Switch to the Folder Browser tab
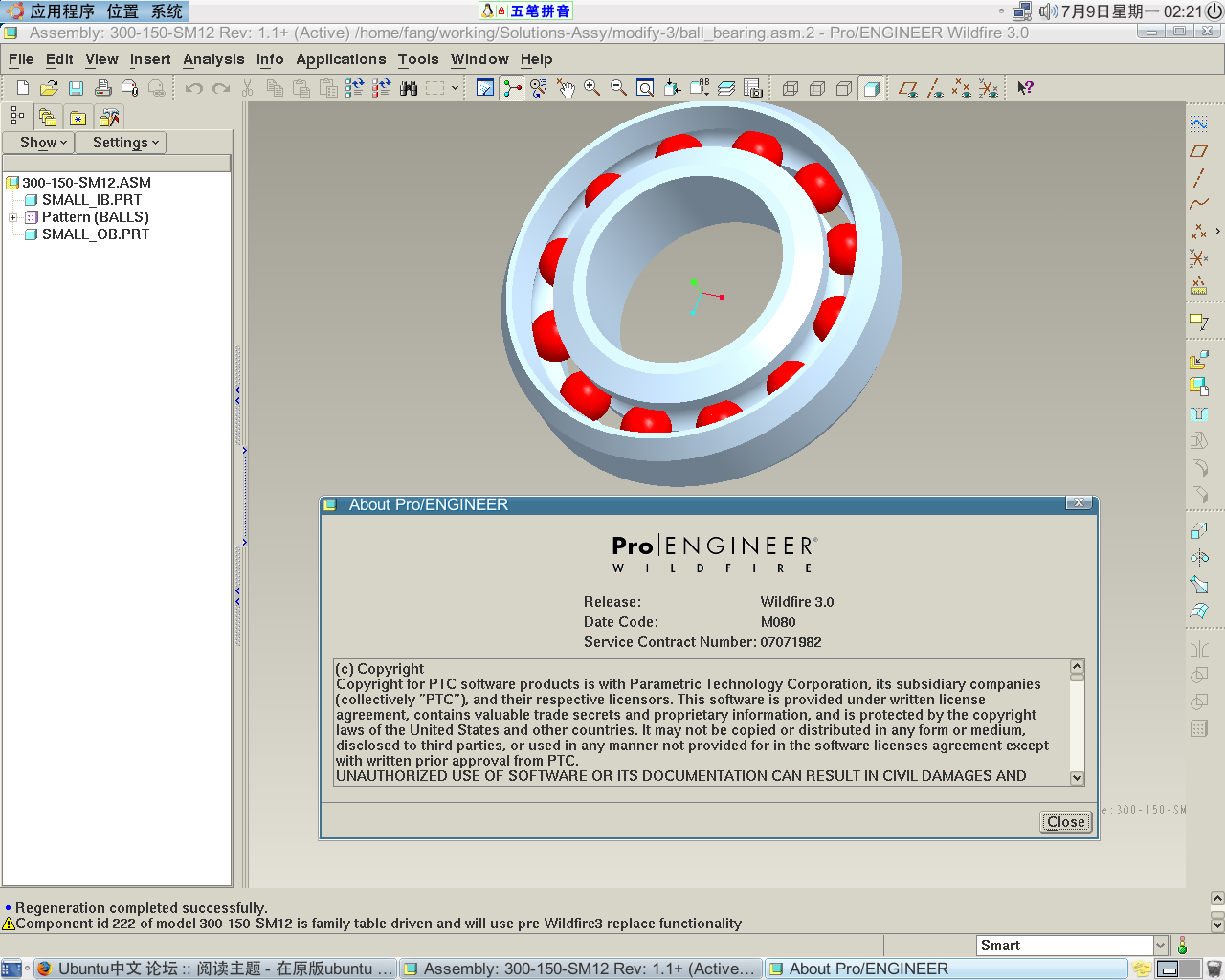Image resolution: width=1225 pixels, height=980 pixels. click(x=48, y=117)
